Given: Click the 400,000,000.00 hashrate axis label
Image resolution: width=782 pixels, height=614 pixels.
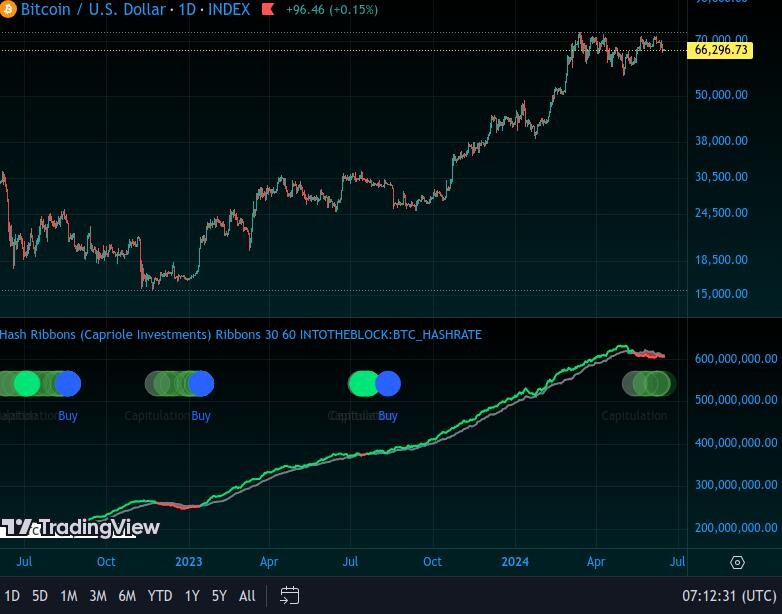Looking at the screenshot, I should pos(736,442).
